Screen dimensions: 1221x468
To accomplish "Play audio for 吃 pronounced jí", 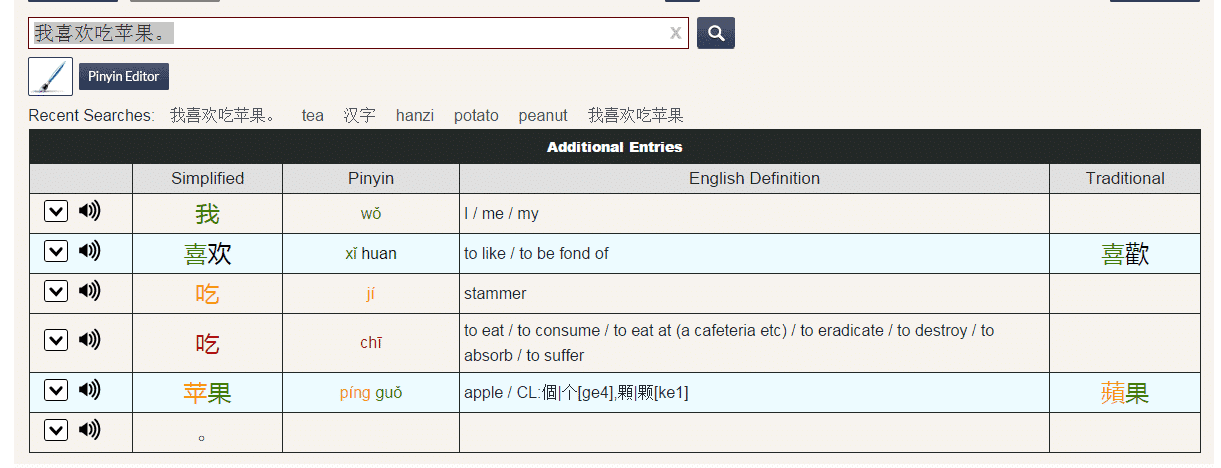I will pos(90,291).
